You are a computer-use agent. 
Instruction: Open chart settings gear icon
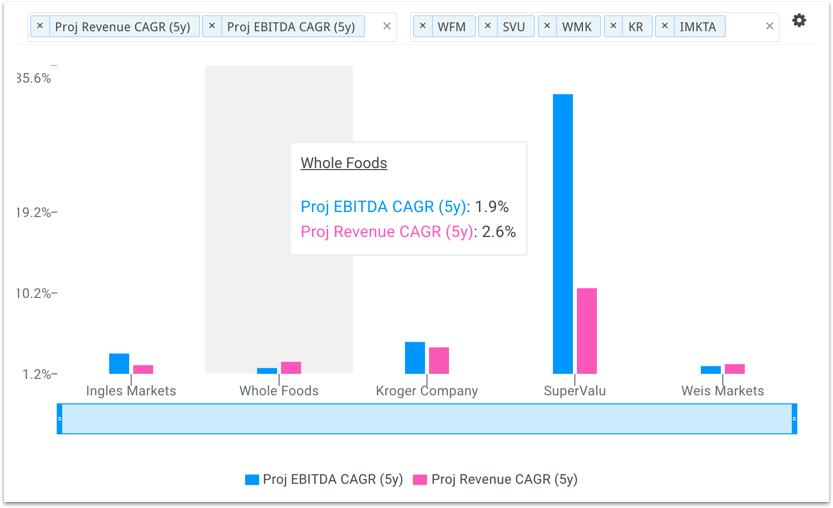(798, 21)
